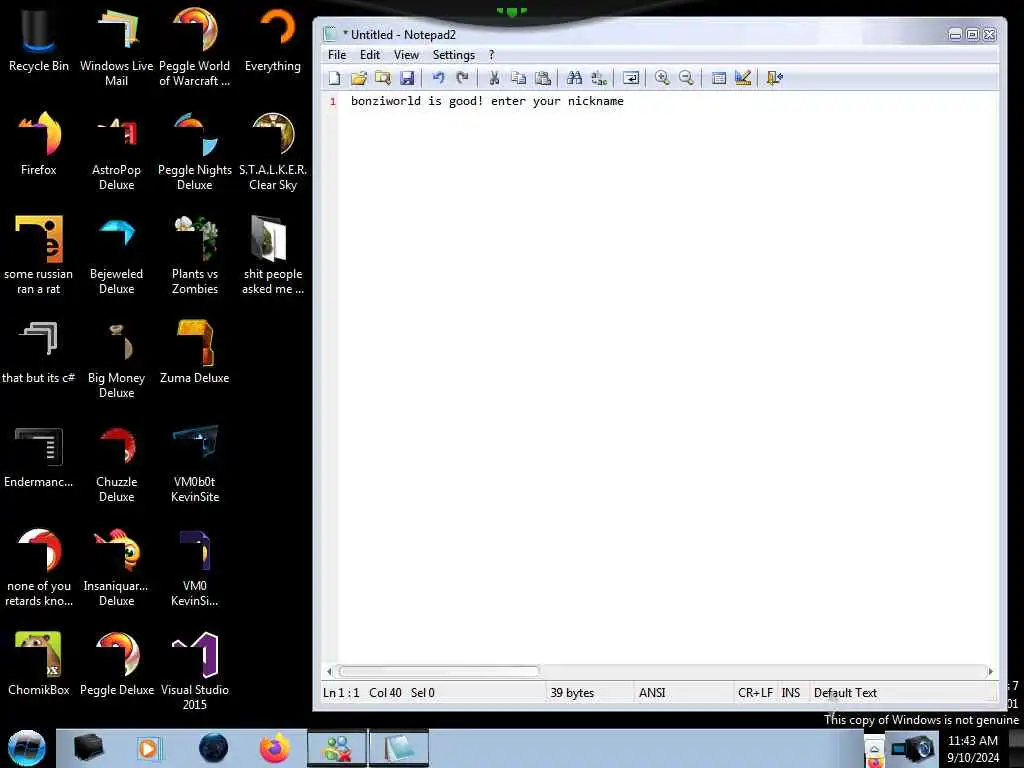The image size is (1024, 768).
Task: Cut selection with scissors icon
Action: point(494,78)
